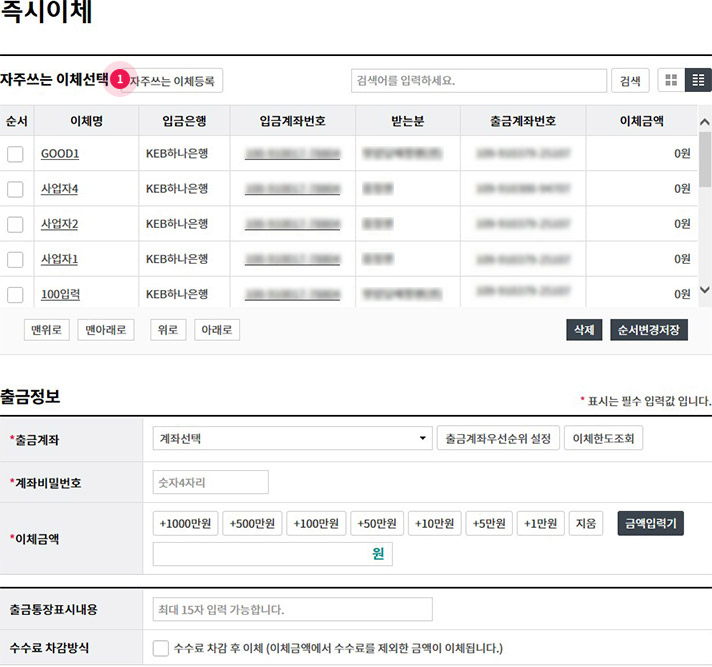Check the GOOD1 row checkbox
This screenshot has height=667, width=712.
[15, 154]
